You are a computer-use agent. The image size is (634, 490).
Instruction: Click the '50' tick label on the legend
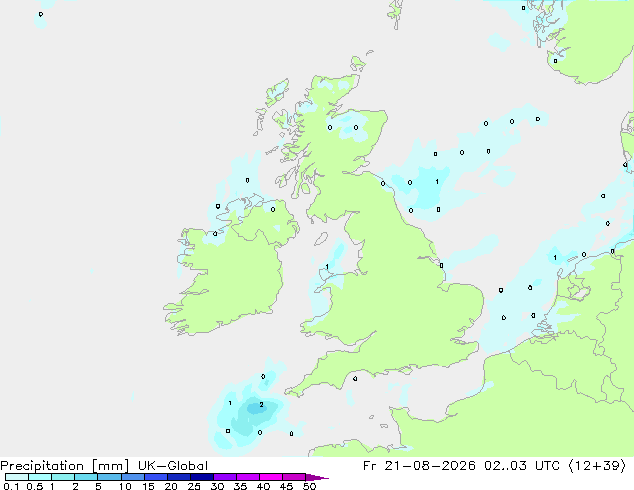(309, 486)
